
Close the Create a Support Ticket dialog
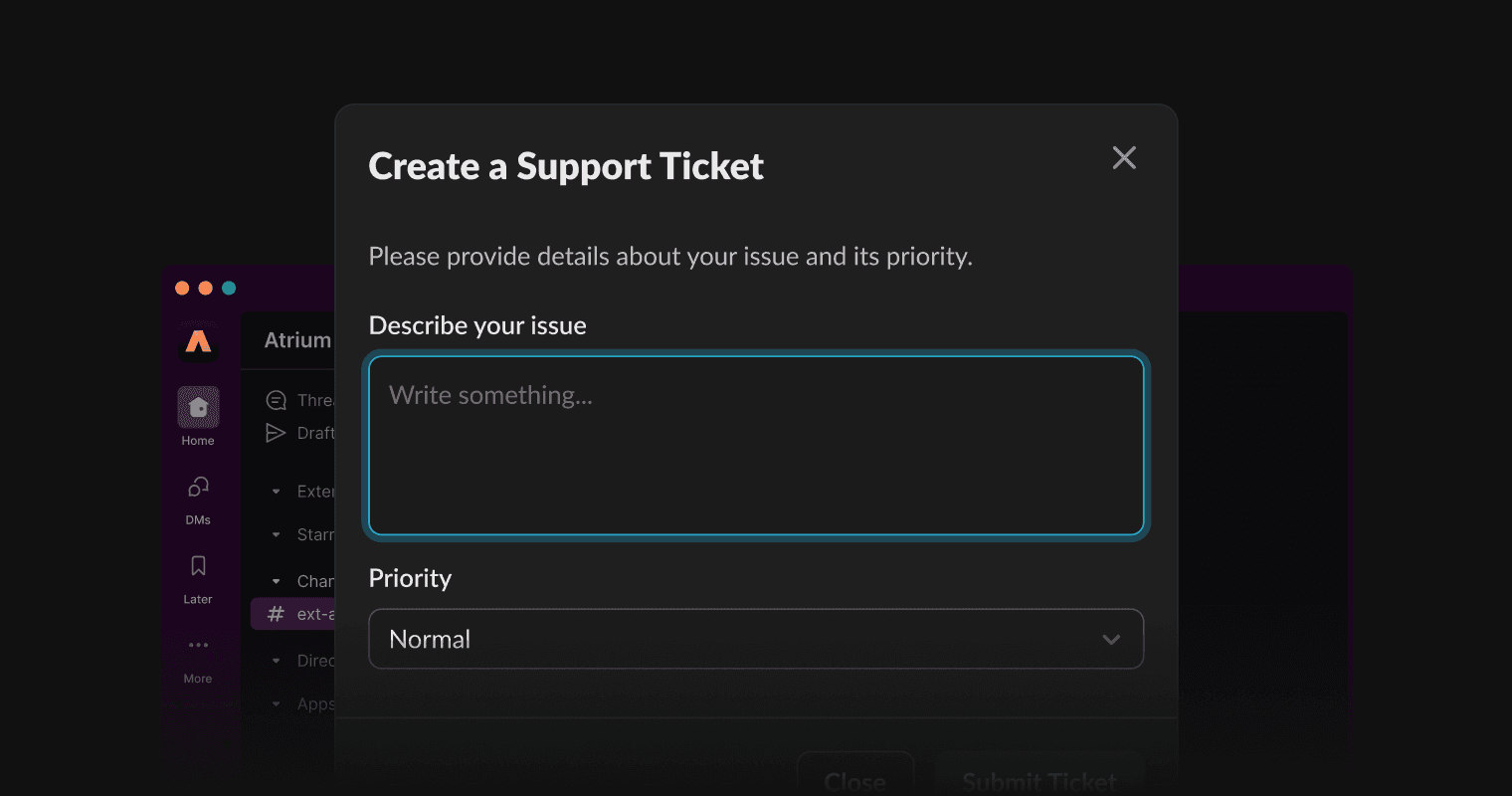[1124, 158]
